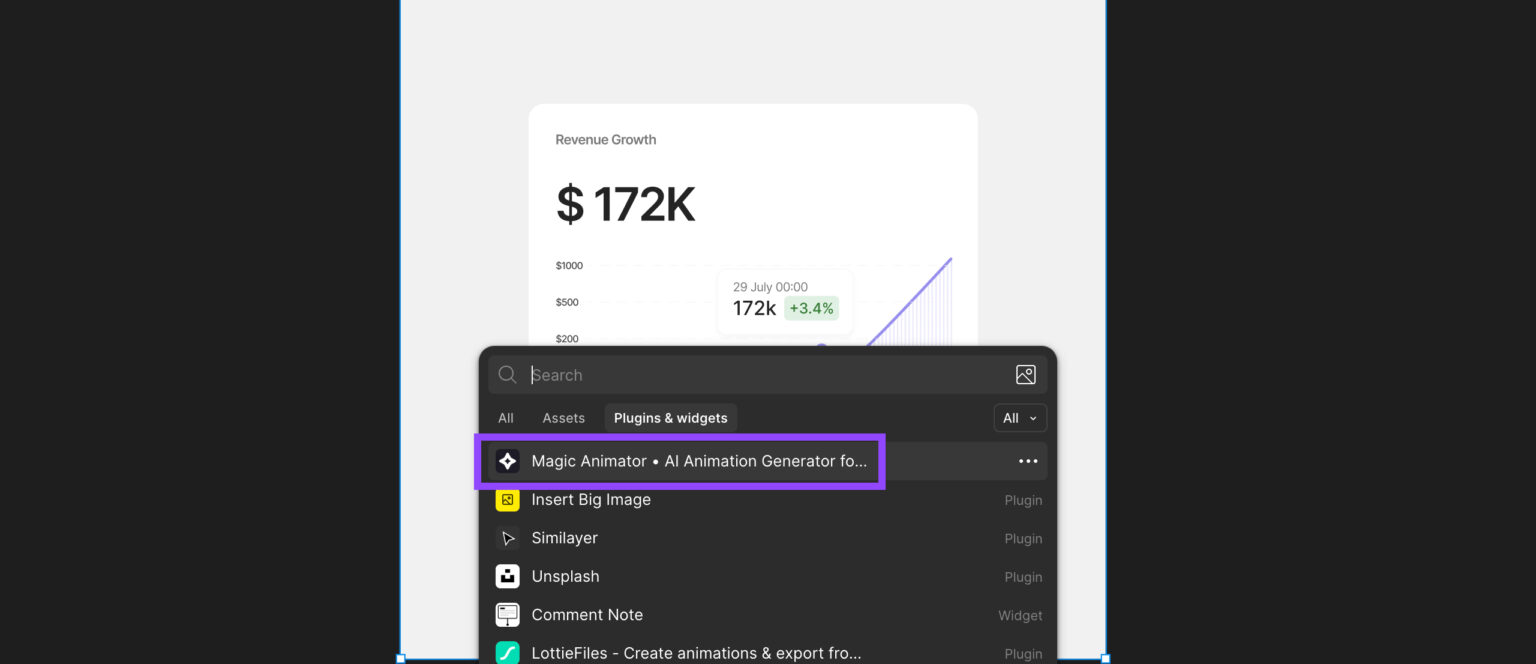Click the yellow Insert Big Image icon
Screen dimensions: 1536x664
coord(507,500)
